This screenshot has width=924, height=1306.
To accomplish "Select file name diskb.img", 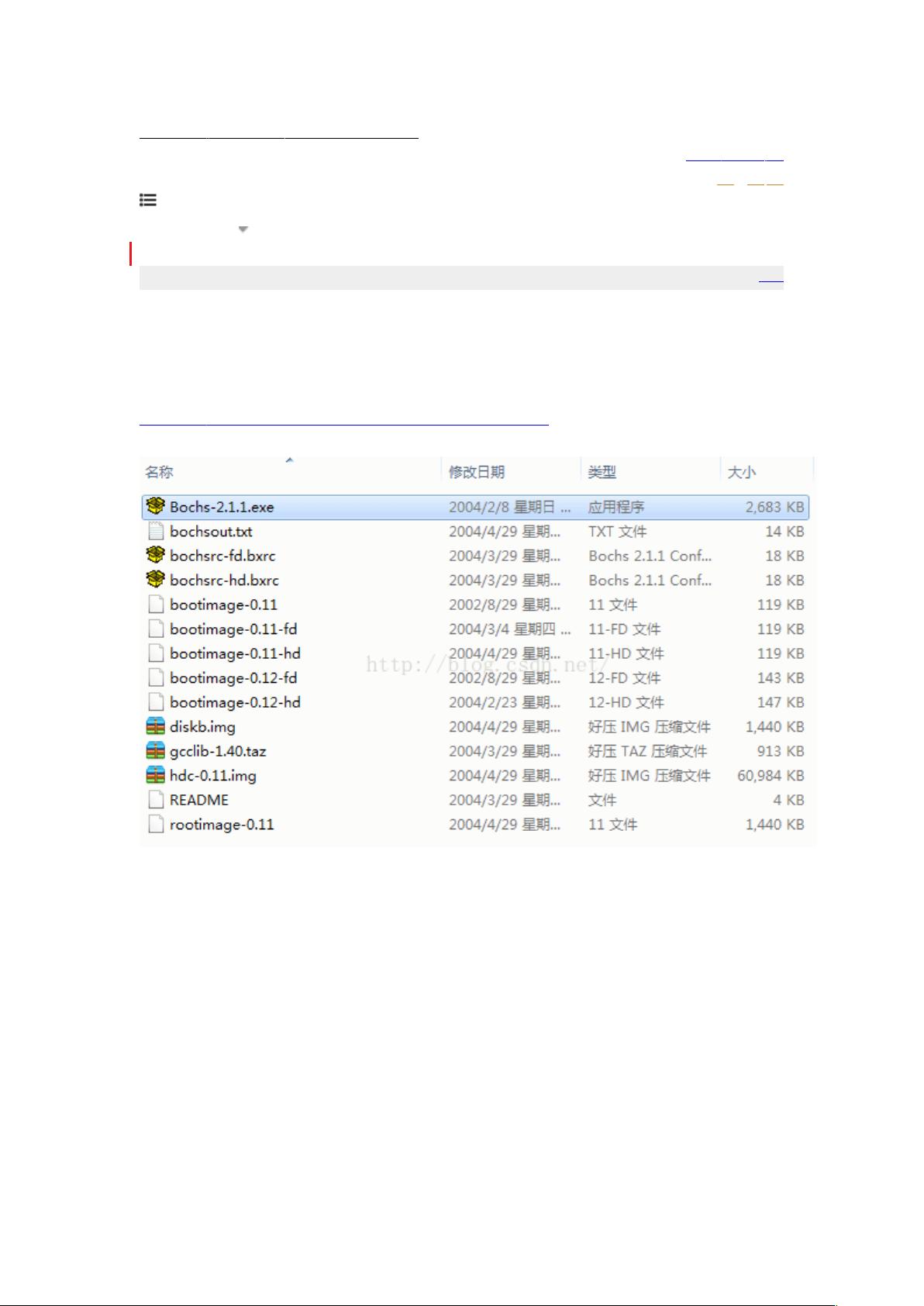I will (x=202, y=727).
